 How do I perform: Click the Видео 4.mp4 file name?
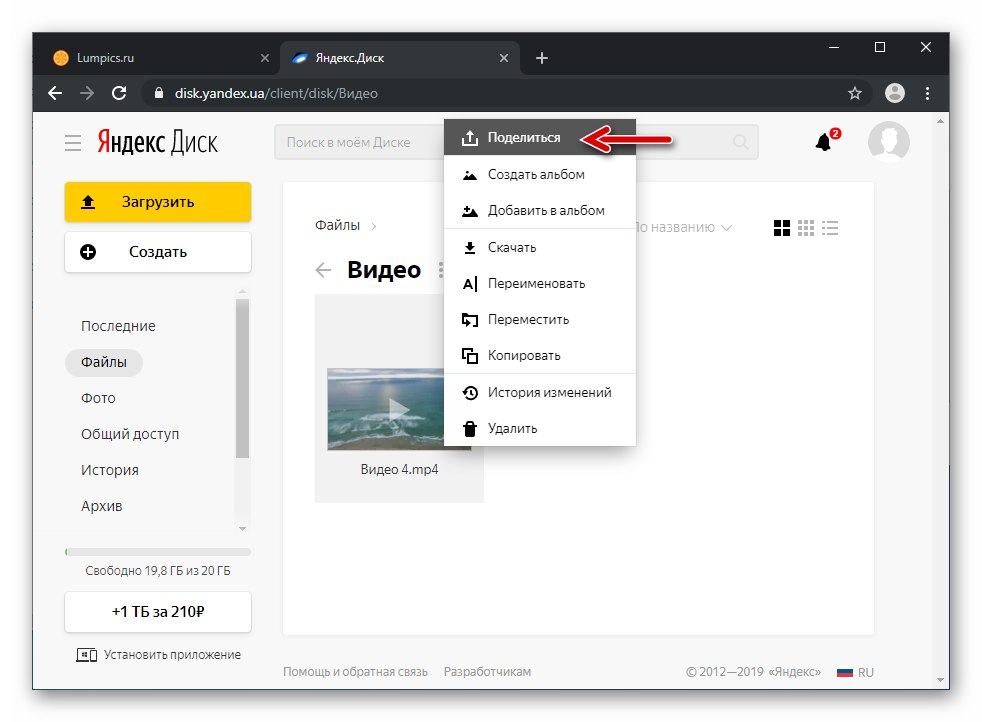pos(400,470)
